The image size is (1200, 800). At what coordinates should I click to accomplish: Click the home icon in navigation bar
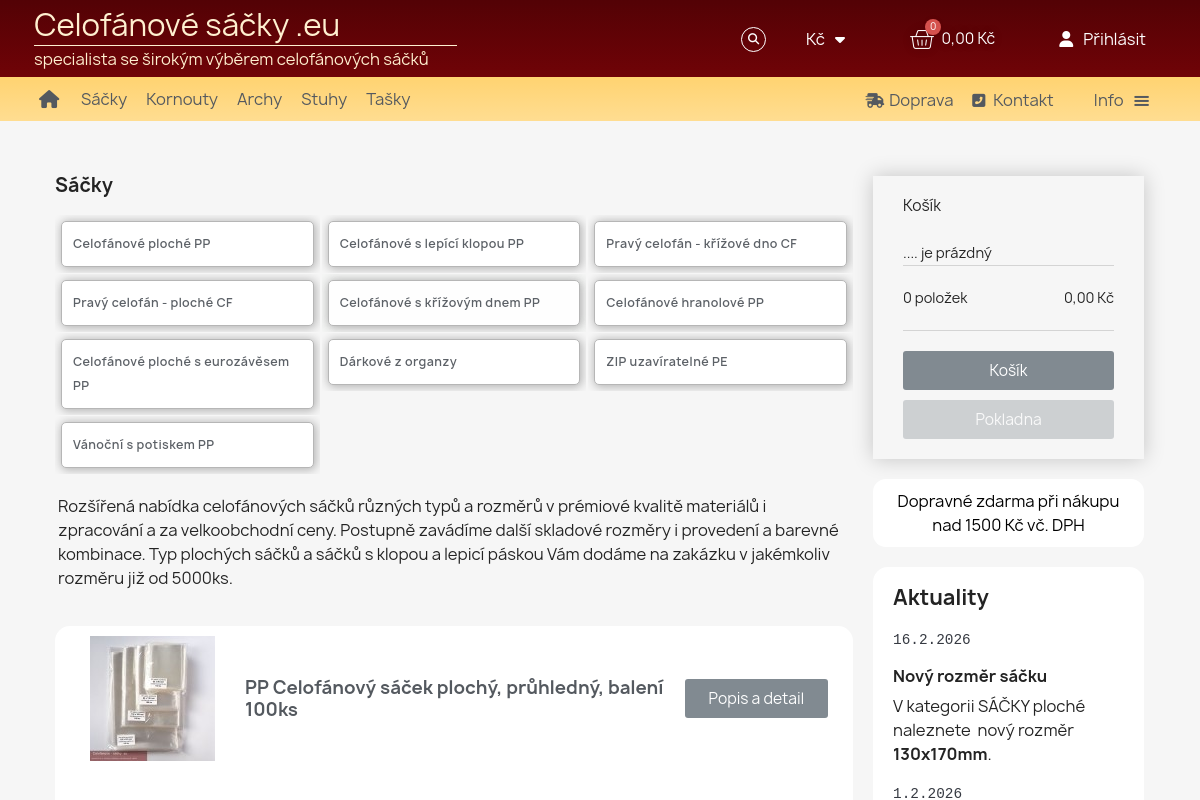click(x=49, y=99)
